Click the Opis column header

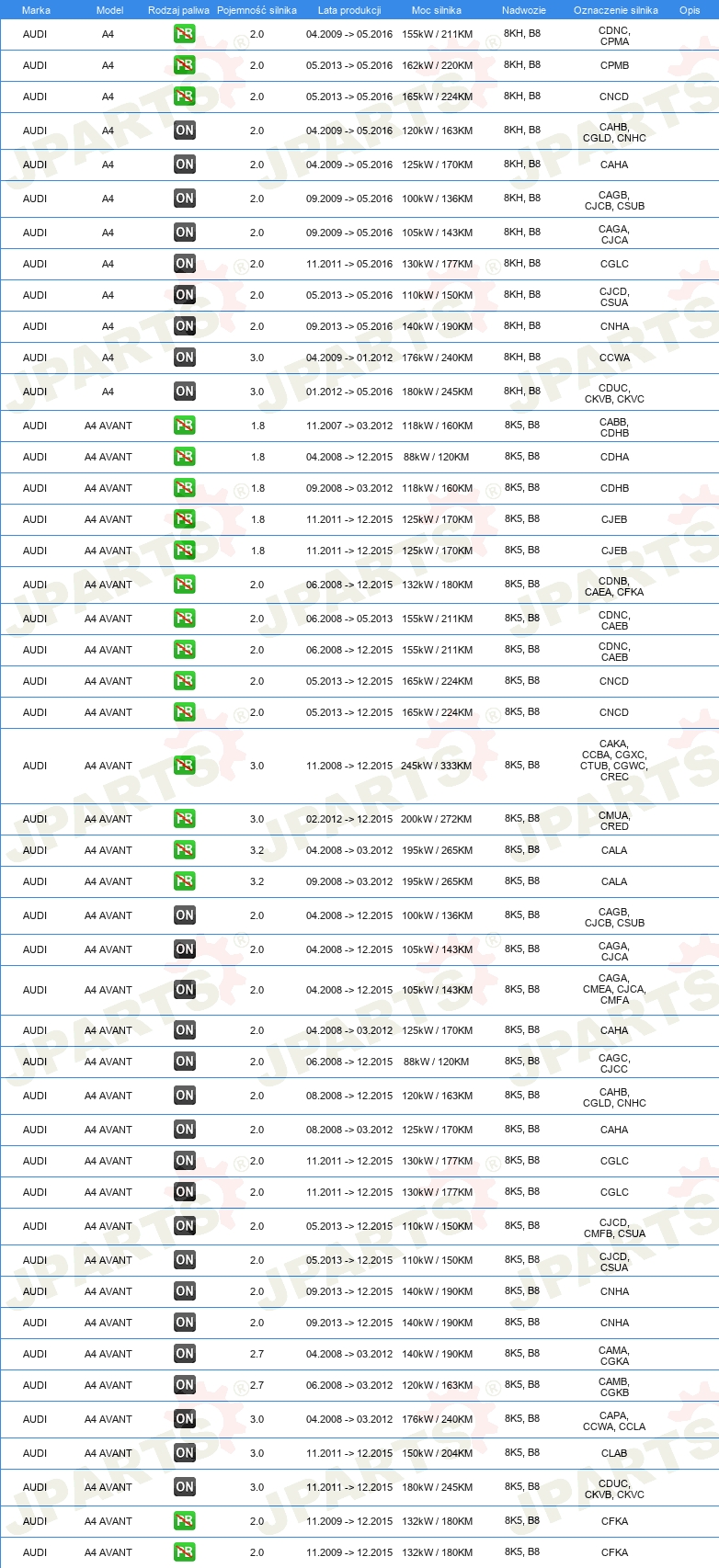coord(690,10)
